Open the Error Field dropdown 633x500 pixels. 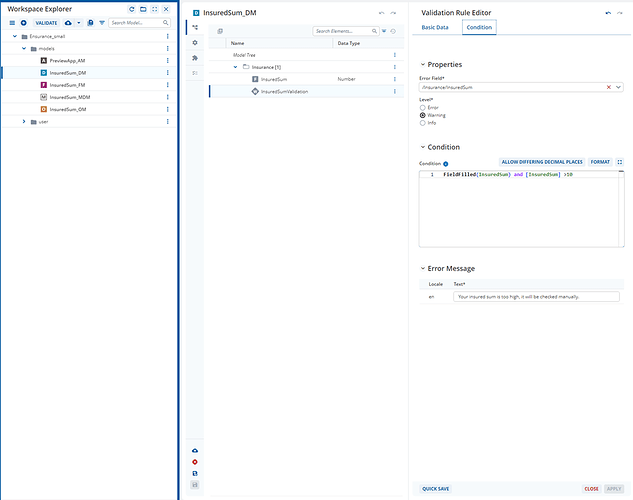618,87
